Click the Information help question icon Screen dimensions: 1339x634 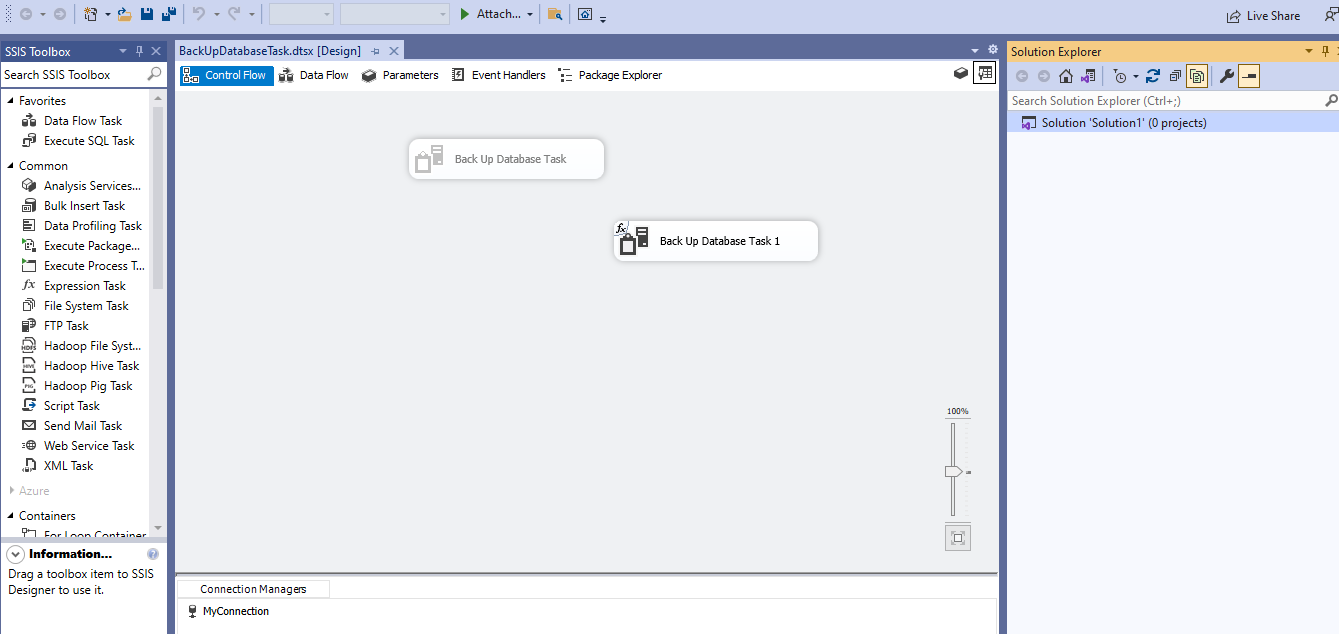tap(153, 554)
